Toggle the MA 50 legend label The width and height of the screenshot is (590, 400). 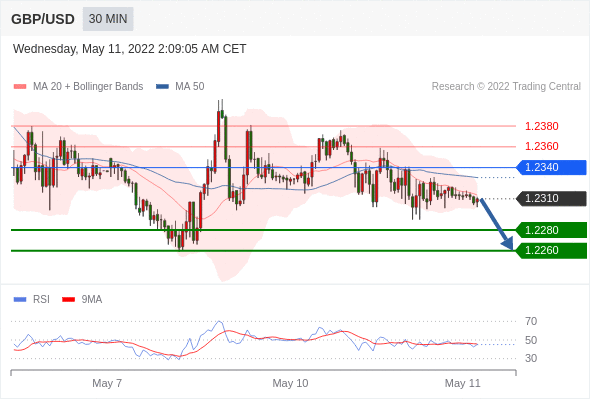(x=190, y=87)
